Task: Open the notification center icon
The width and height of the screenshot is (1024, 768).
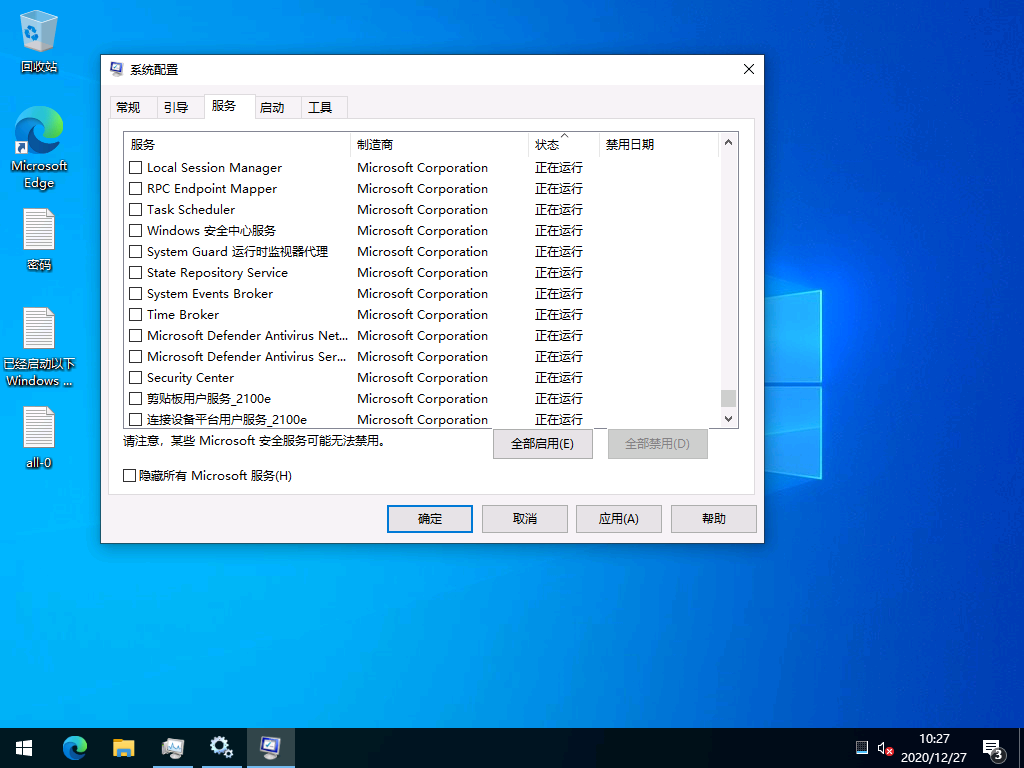Action: (994, 750)
